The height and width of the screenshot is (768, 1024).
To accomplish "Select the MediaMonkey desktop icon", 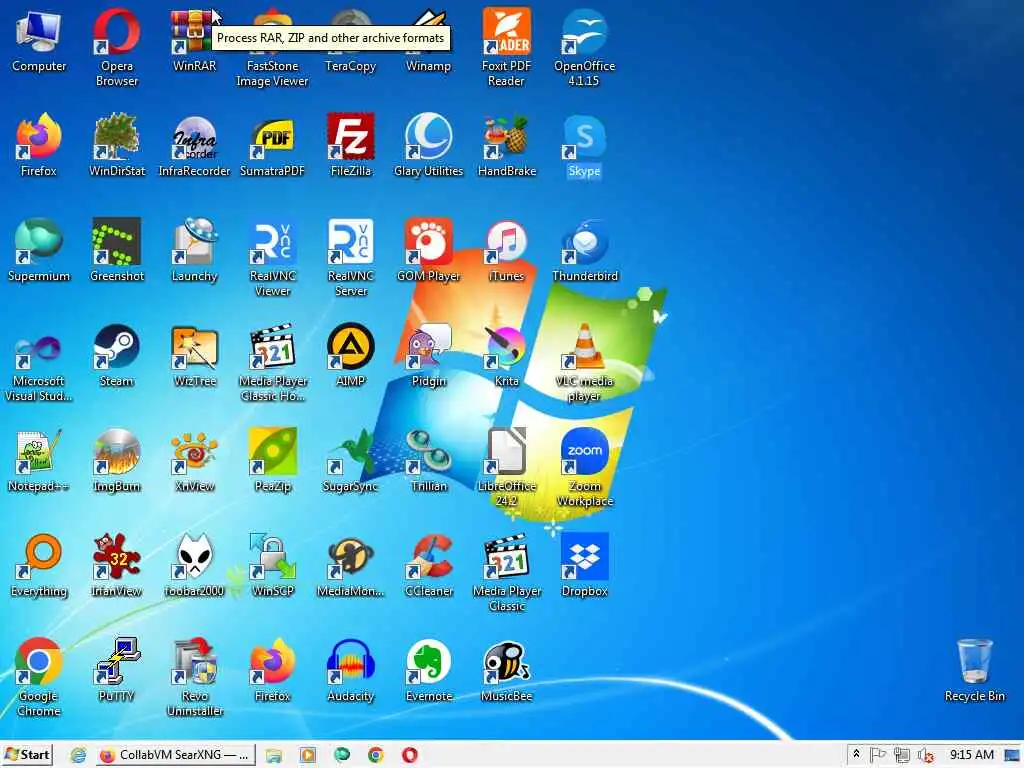I will [351, 566].
